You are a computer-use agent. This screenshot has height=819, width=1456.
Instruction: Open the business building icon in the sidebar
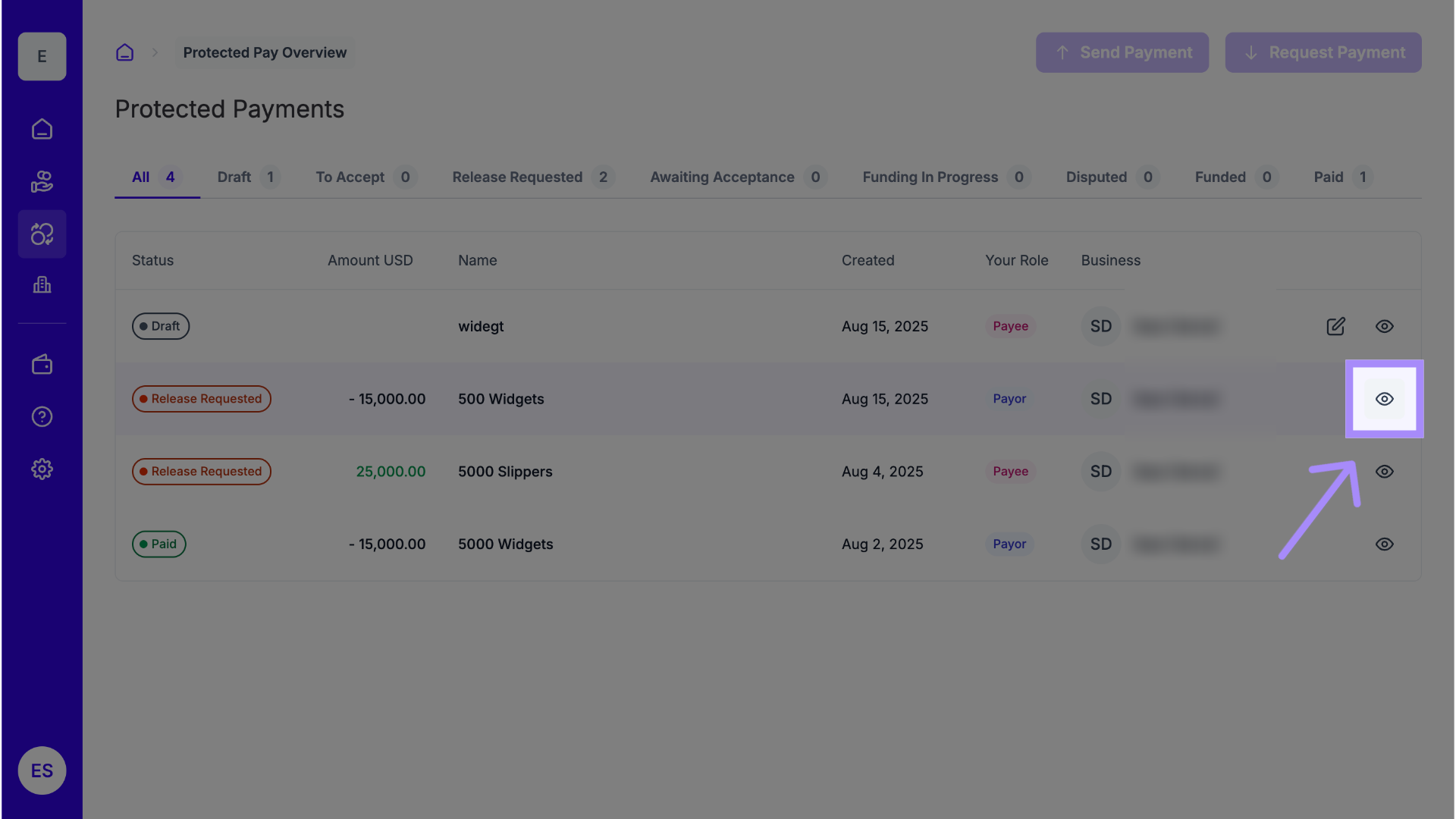click(42, 285)
